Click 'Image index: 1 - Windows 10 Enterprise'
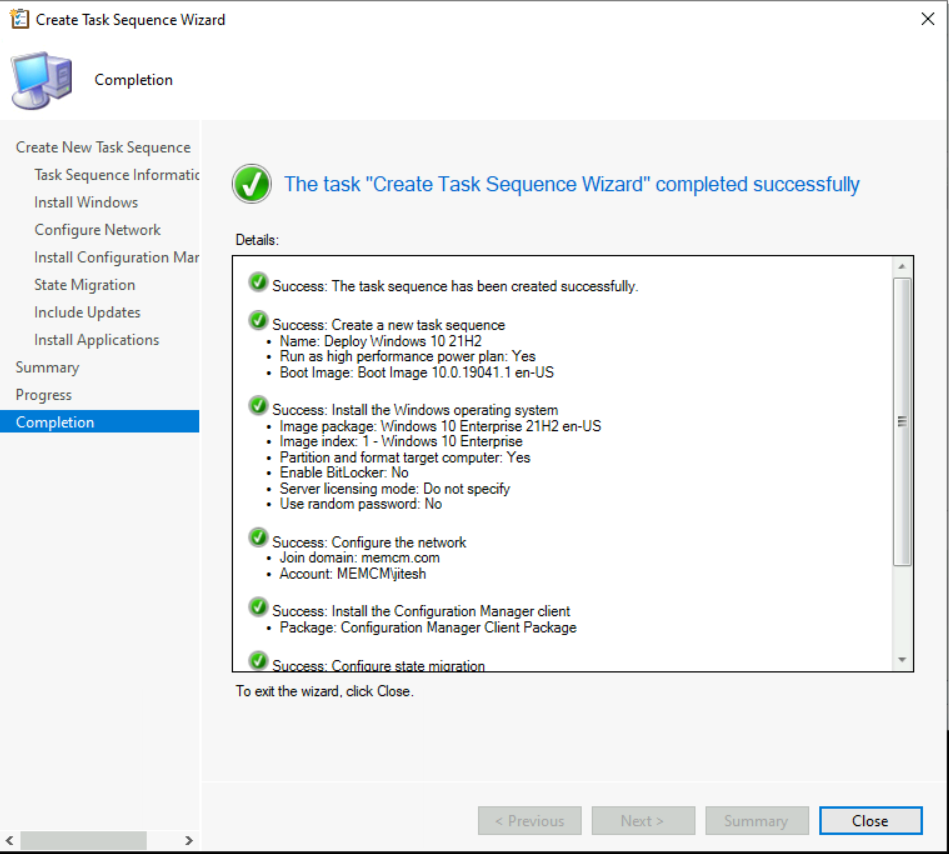This screenshot has width=949, height=854. pos(401,441)
